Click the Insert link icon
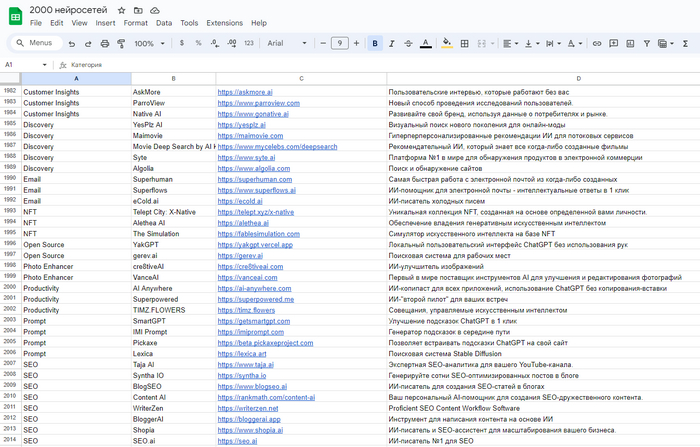 pyautogui.click(x=596, y=44)
